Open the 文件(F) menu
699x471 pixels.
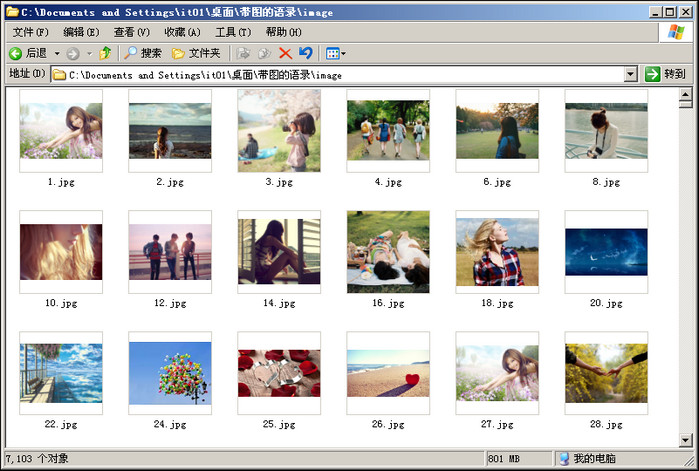pyautogui.click(x=30, y=32)
